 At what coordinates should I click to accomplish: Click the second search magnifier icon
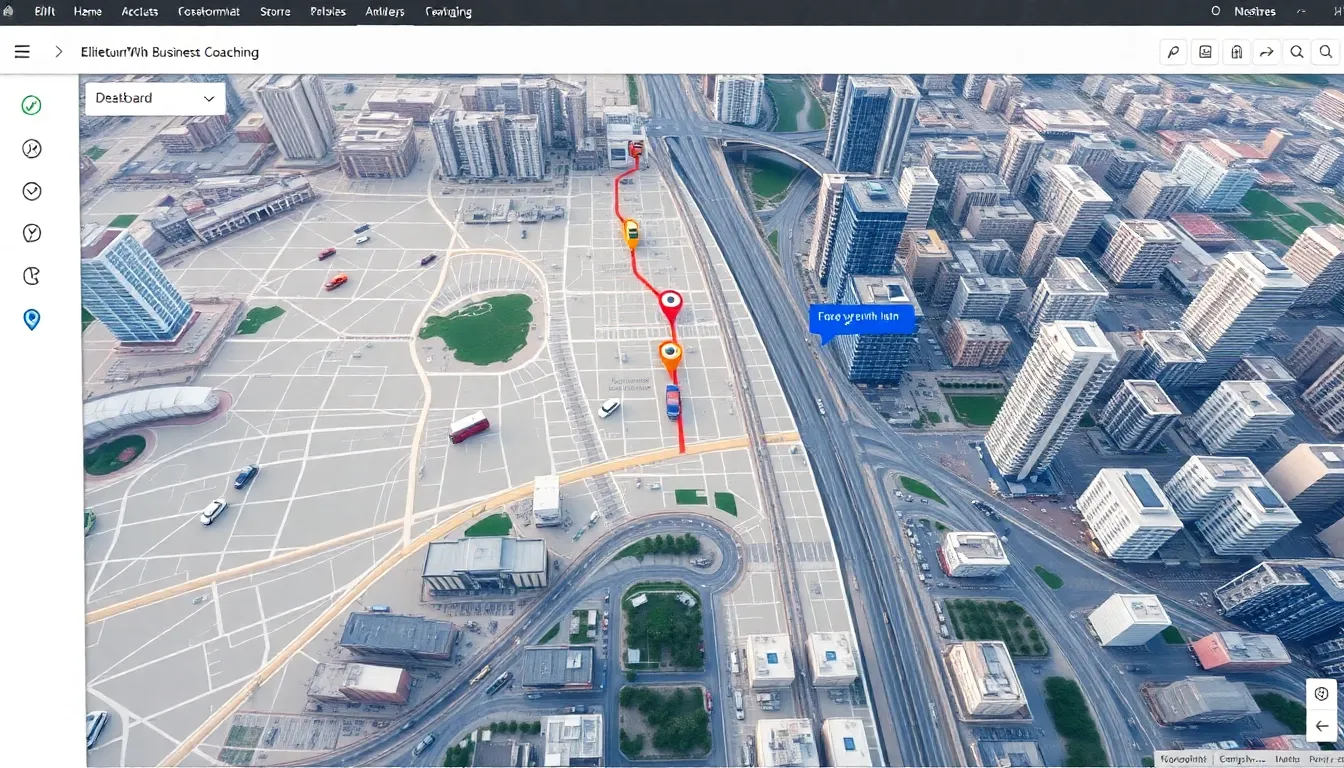(1326, 51)
